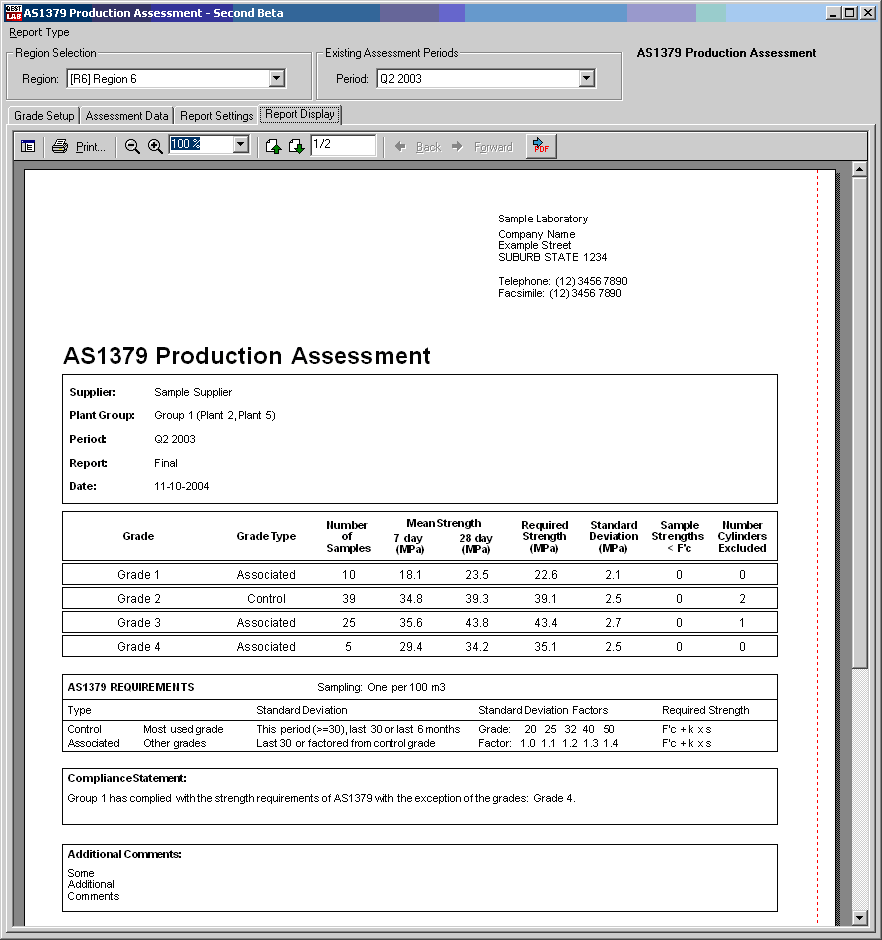Click the Forward navigation button
The width and height of the screenshot is (882, 940).
(x=483, y=147)
